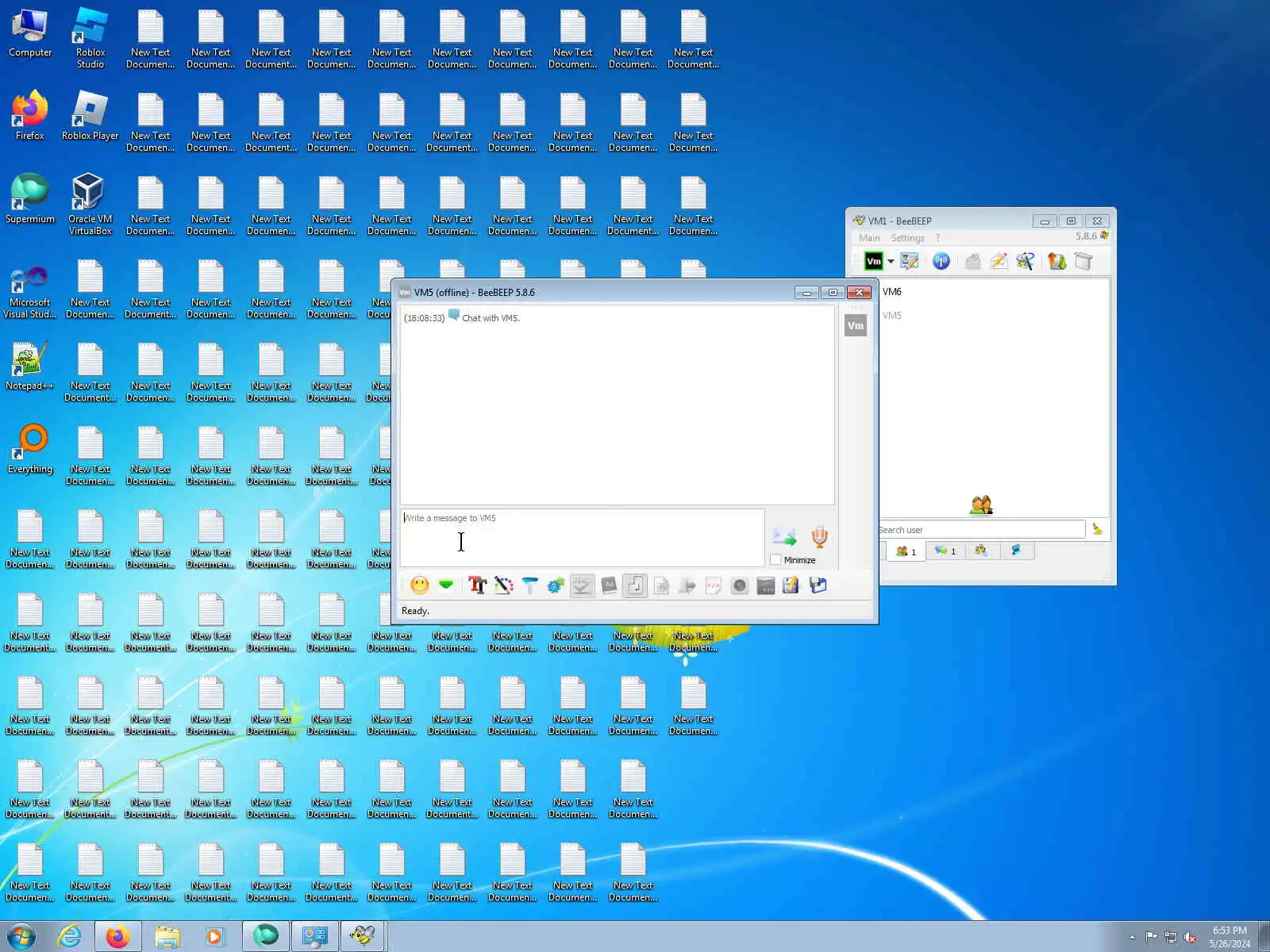
Task: Select the Everything search shortcut
Action: (30, 450)
